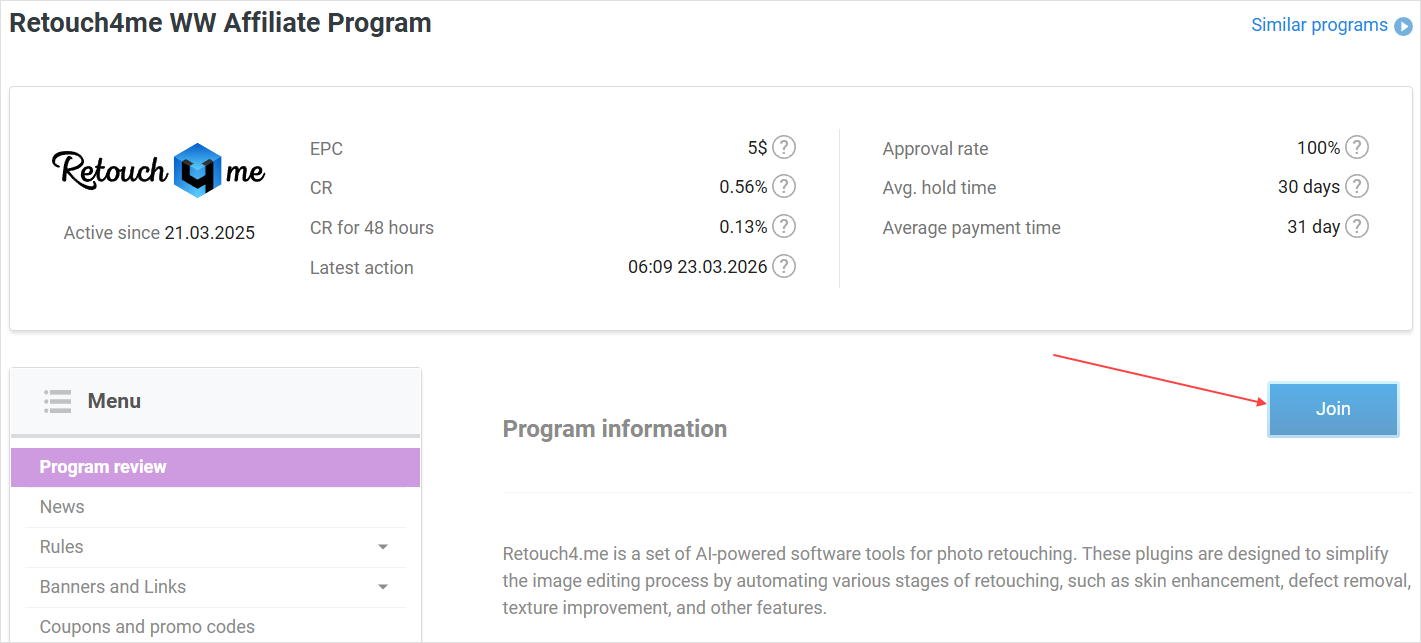Show Approval rate help tooltip icon
This screenshot has height=643, width=1421.
[1356, 148]
